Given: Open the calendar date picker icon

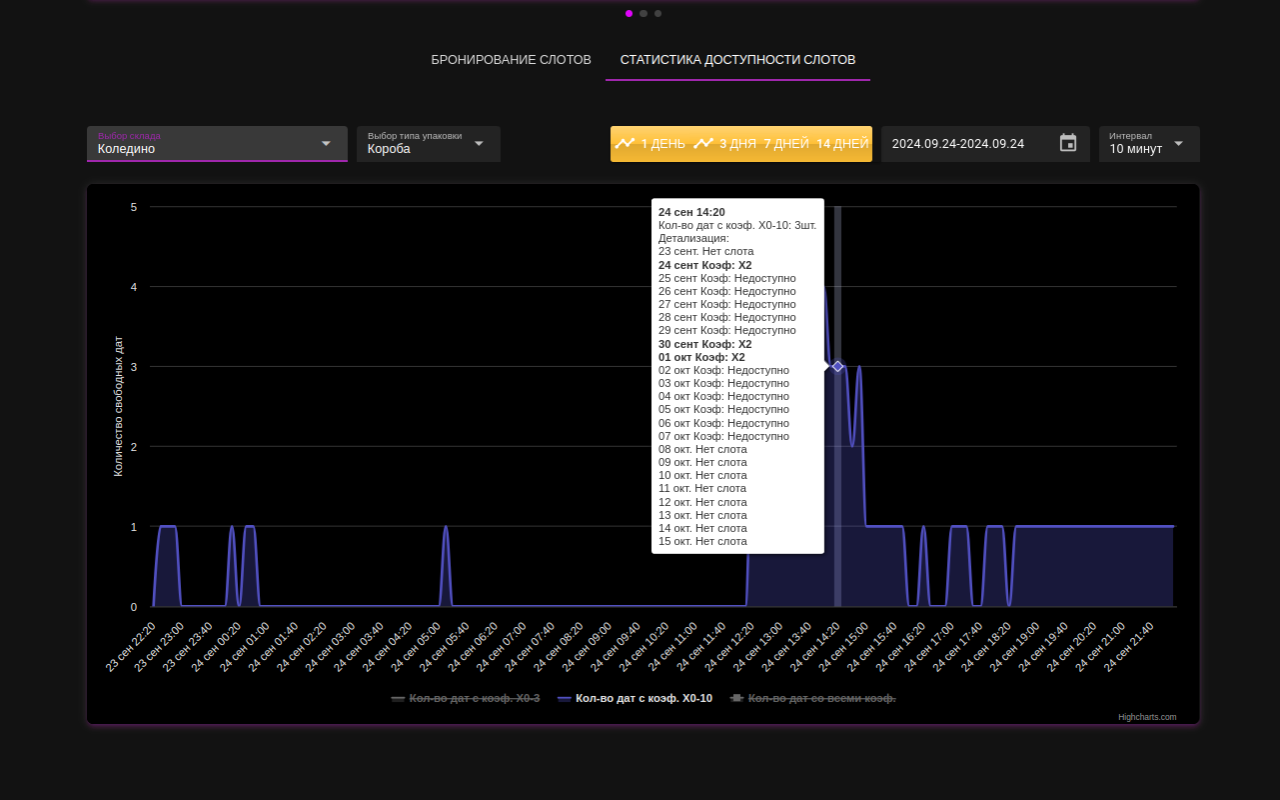Looking at the screenshot, I should 1067,143.
